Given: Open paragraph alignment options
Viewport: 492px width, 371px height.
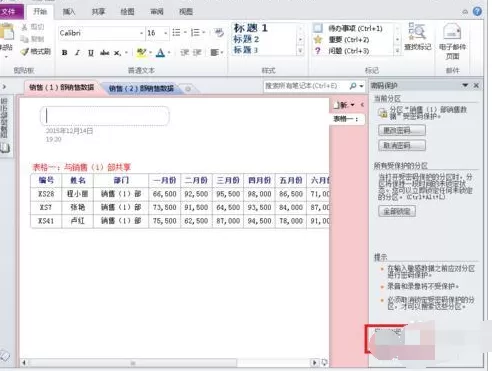Looking at the screenshot, I should pyautogui.click(x=216, y=52).
